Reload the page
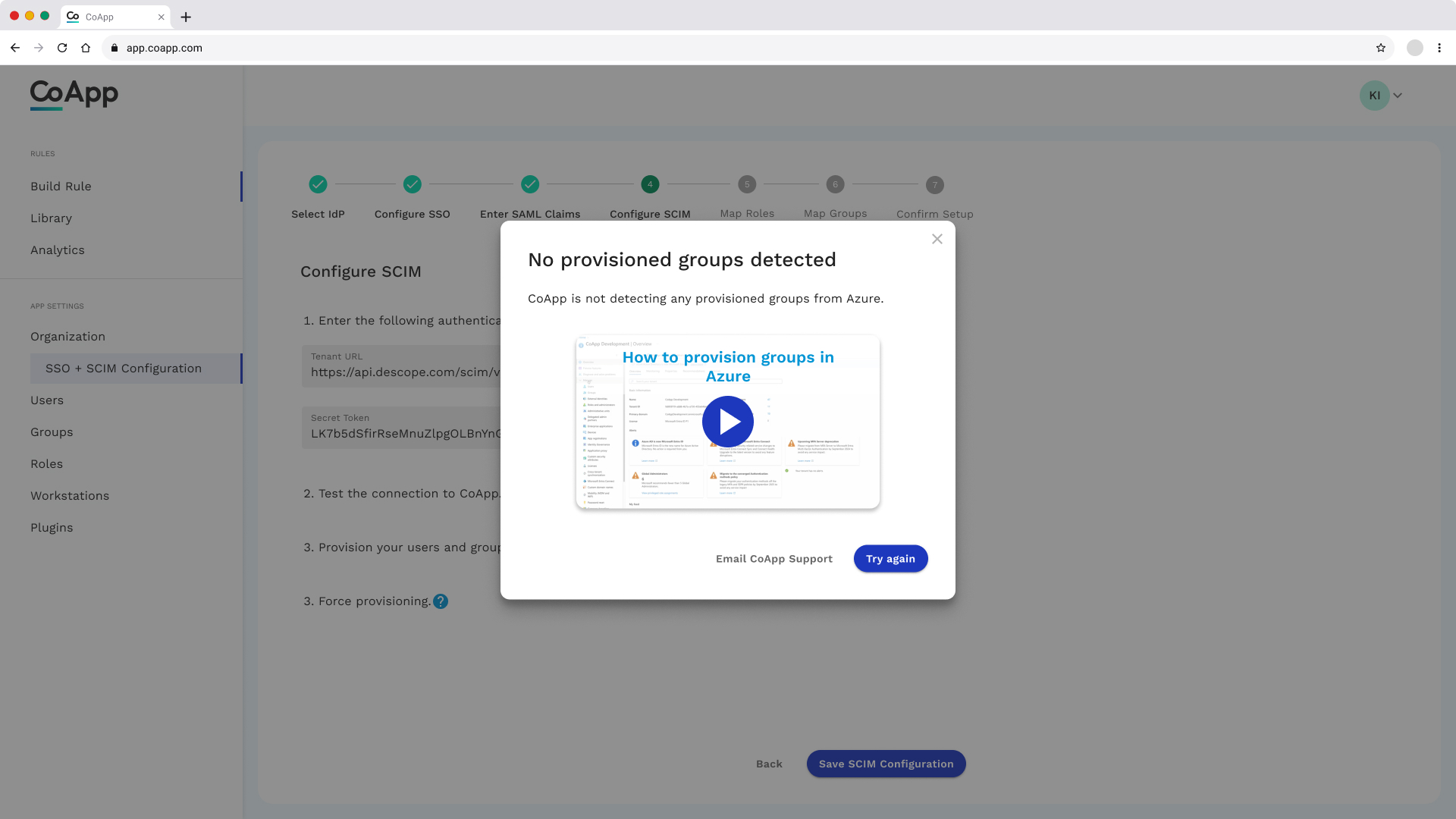Image resolution: width=1456 pixels, height=819 pixels. pyautogui.click(x=62, y=48)
